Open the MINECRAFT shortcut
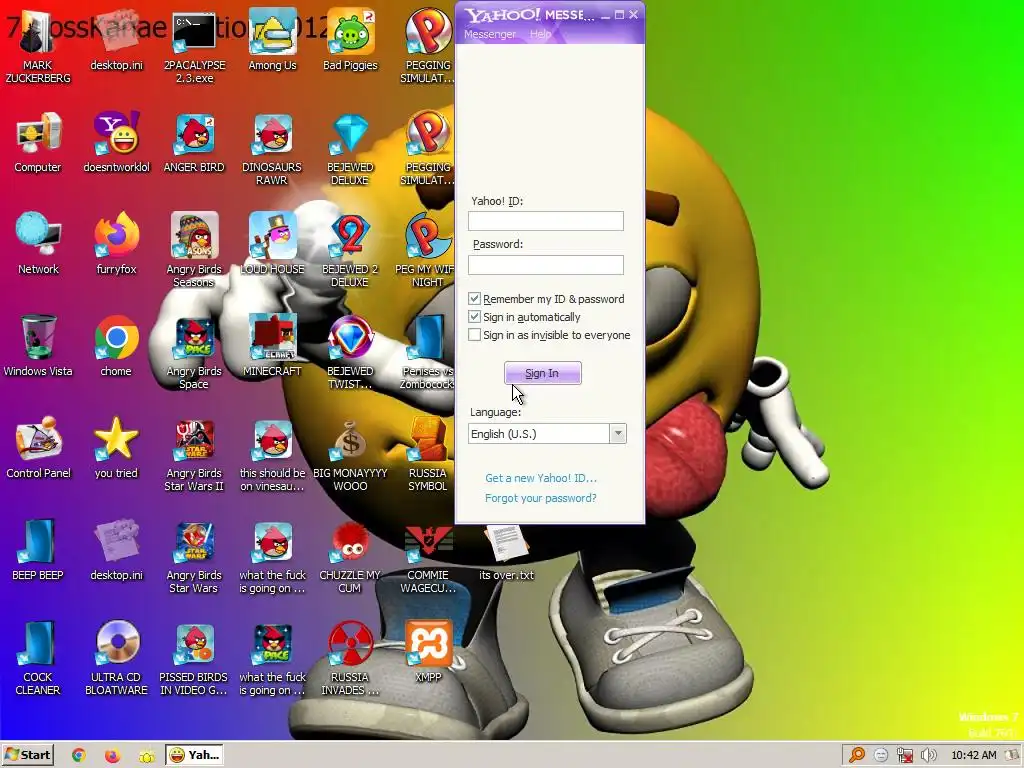 coord(272,346)
